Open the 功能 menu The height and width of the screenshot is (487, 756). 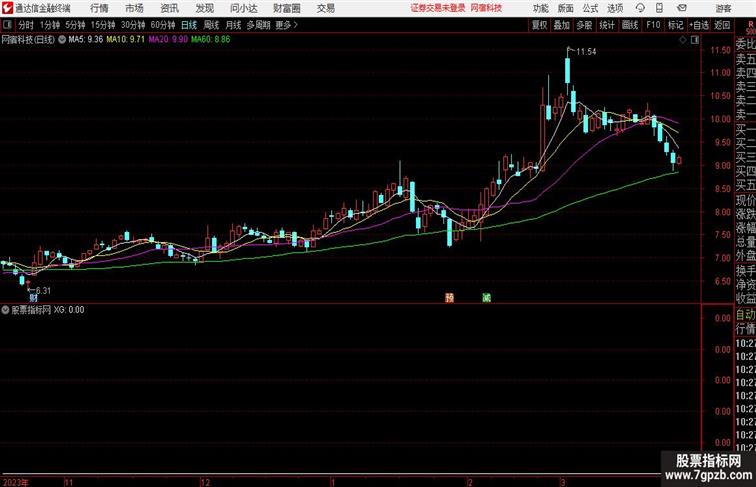click(540, 8)
